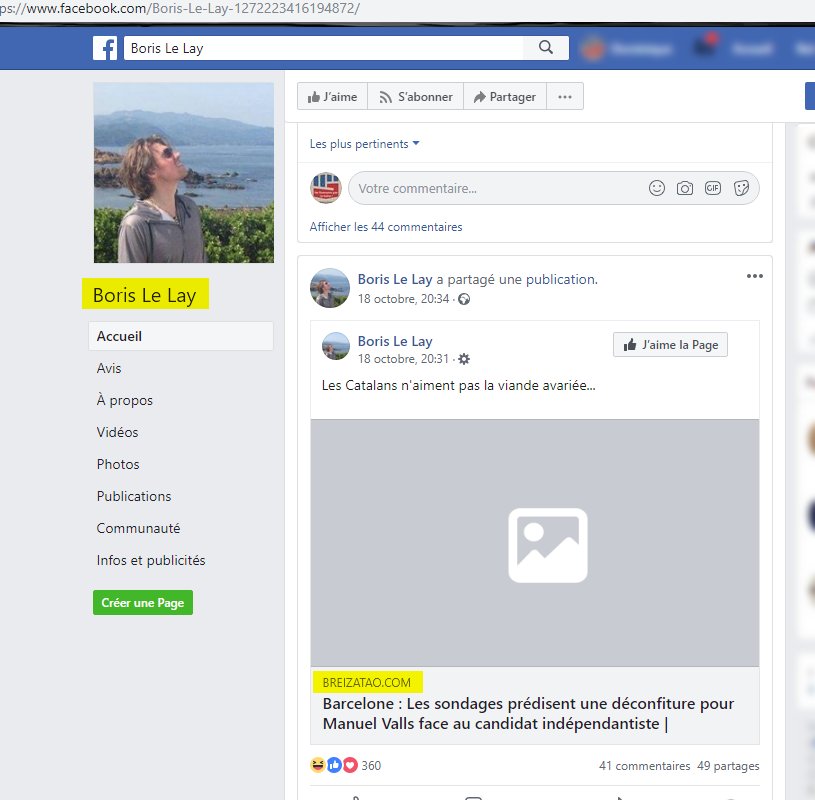Image resolution: width=815 pixels, height=800 pixels.
Task: Select text 'Les Catalans n'aiment pas la viande avariée...'
Action: click(458, 386)
